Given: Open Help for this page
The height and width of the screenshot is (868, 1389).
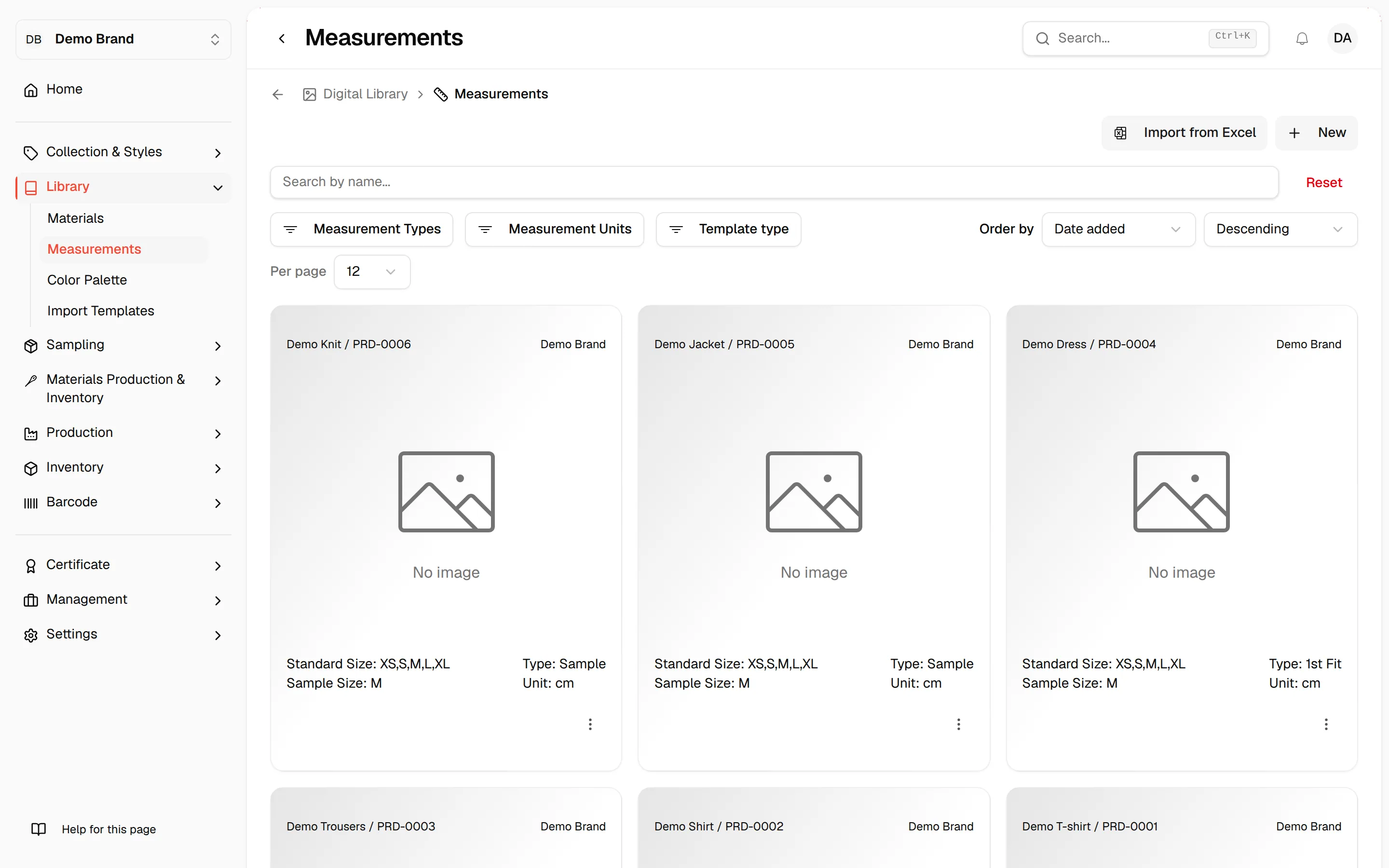Looking at the screenshot, I should tap(93, 829).
